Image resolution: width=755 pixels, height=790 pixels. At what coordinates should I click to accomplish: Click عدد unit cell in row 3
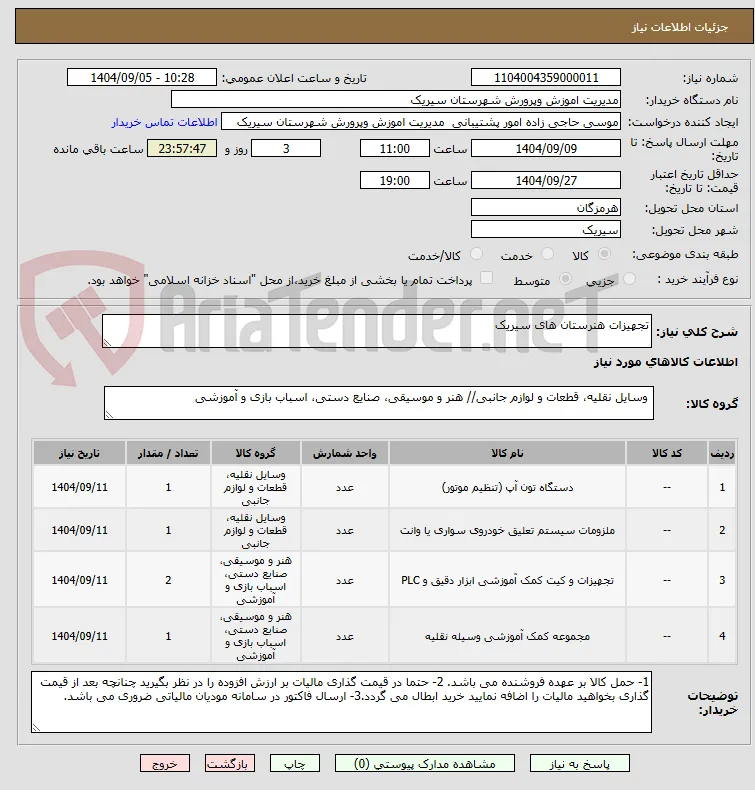tap(345, 580)
